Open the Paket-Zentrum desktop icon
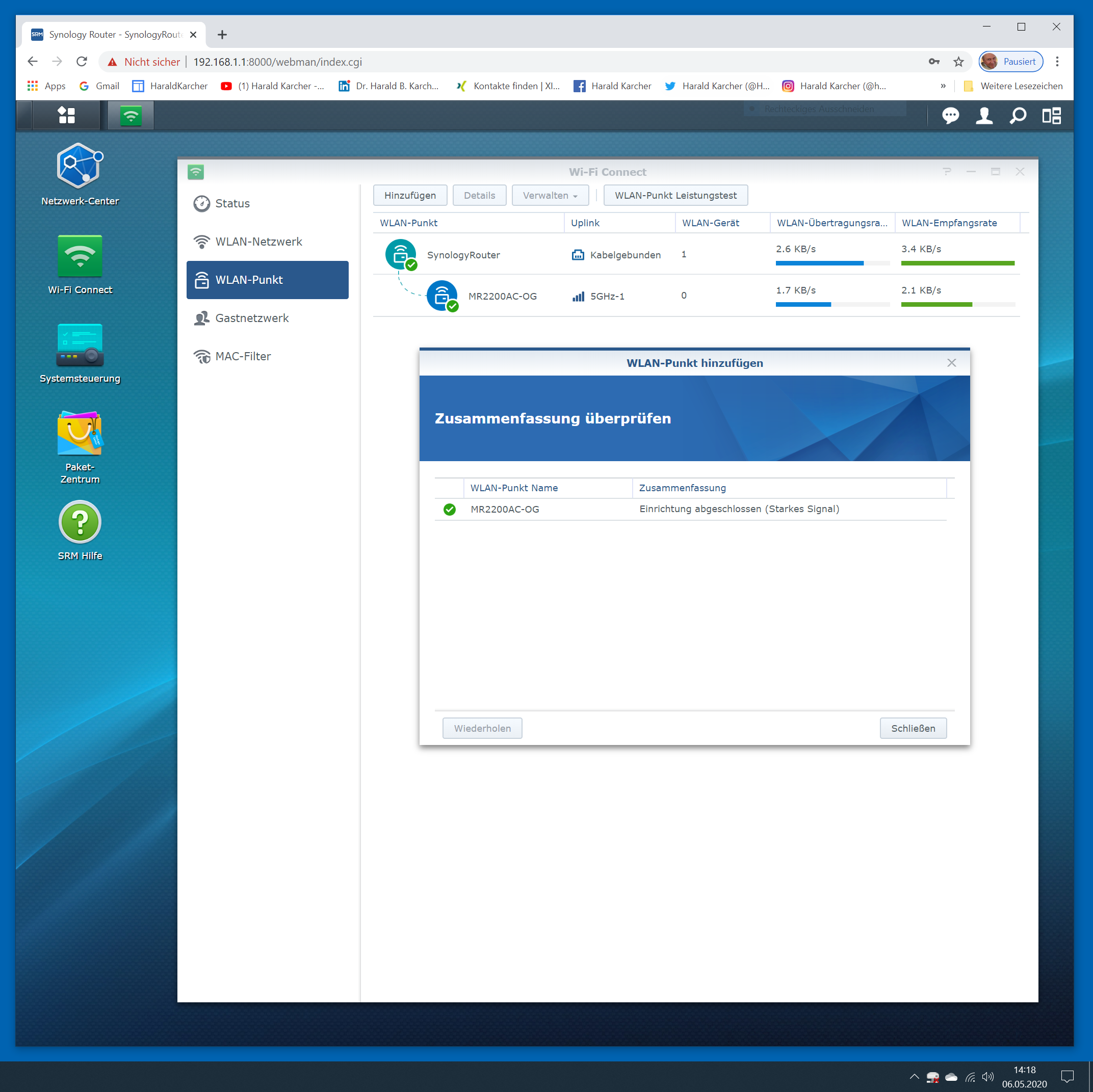 tap(79, 434)
